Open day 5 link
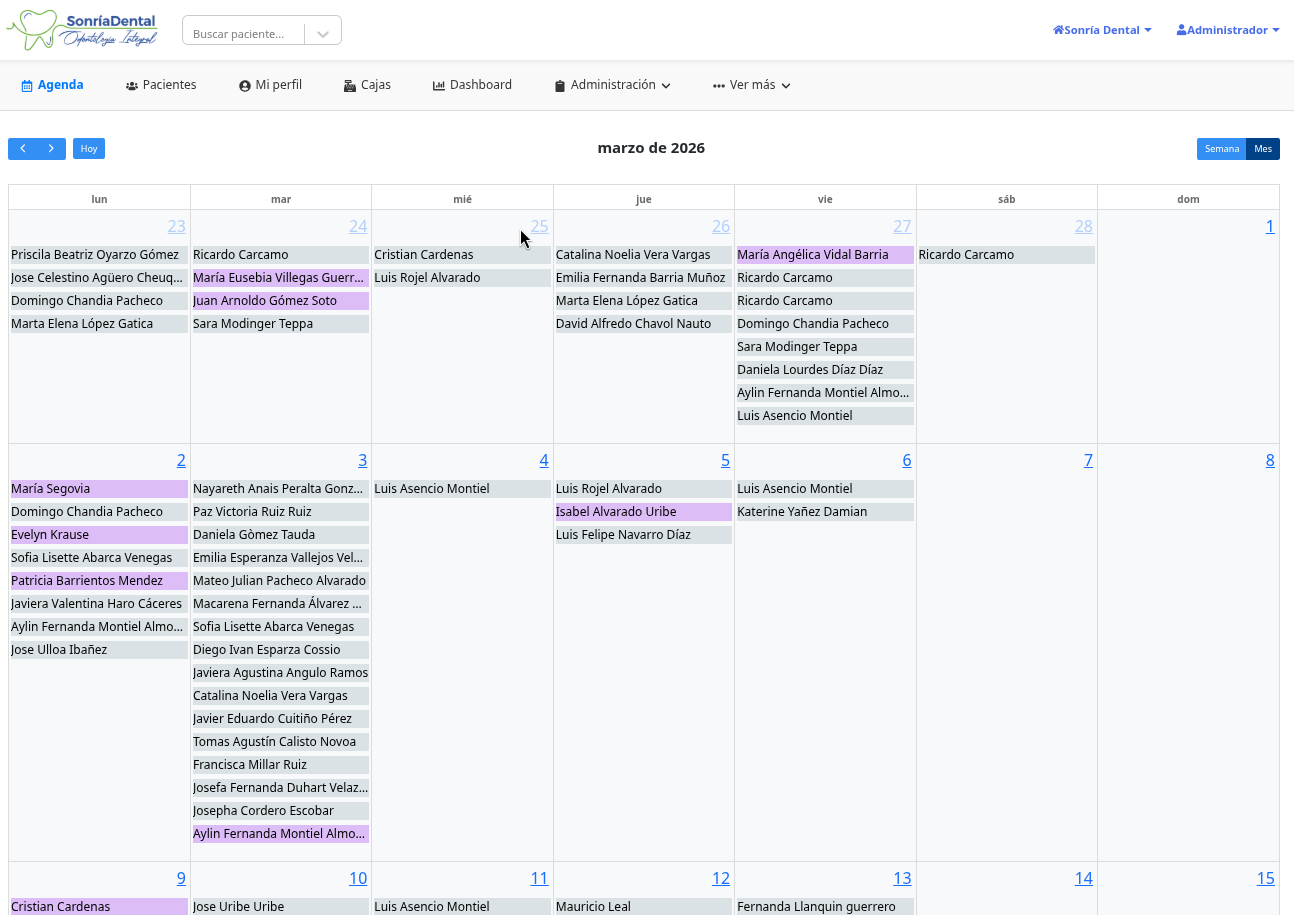 tap(726, 460)
